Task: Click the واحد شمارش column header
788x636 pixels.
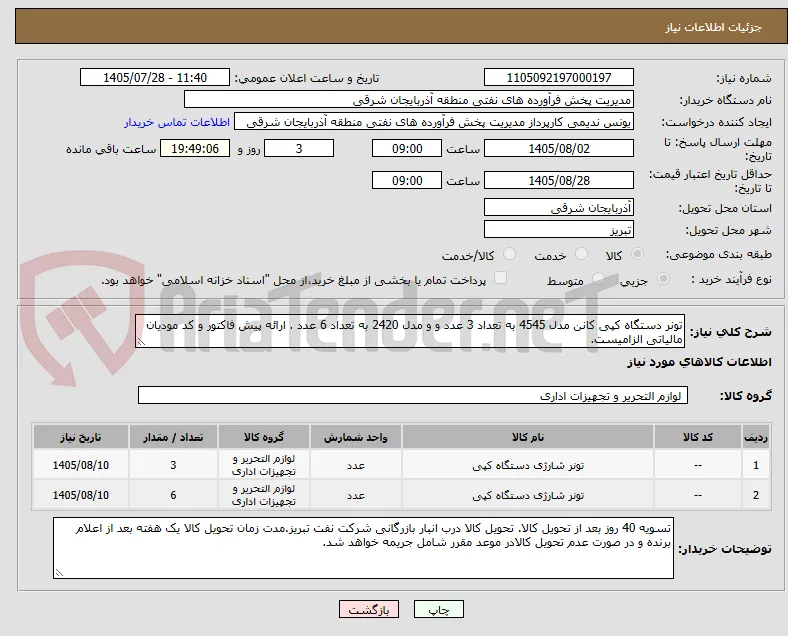Action: pyautogui.click(x=355, y=437)
